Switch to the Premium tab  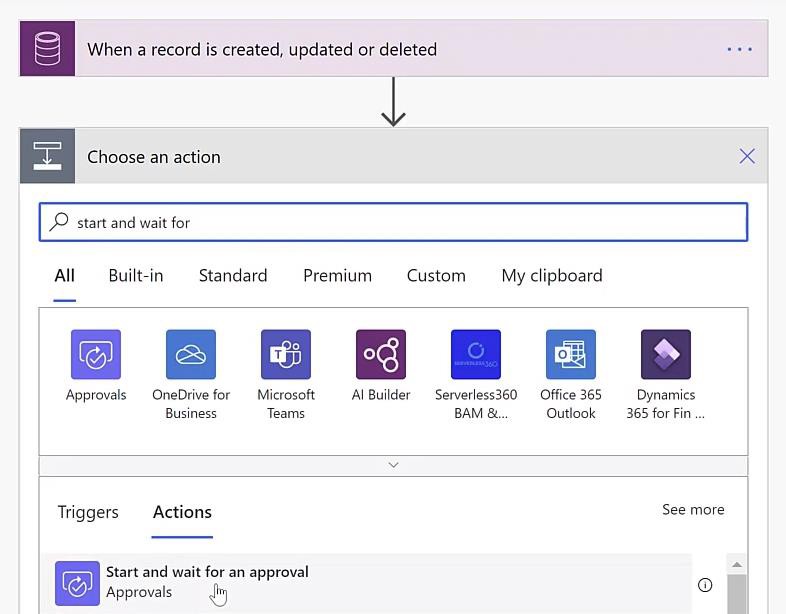tap(337, 276)
